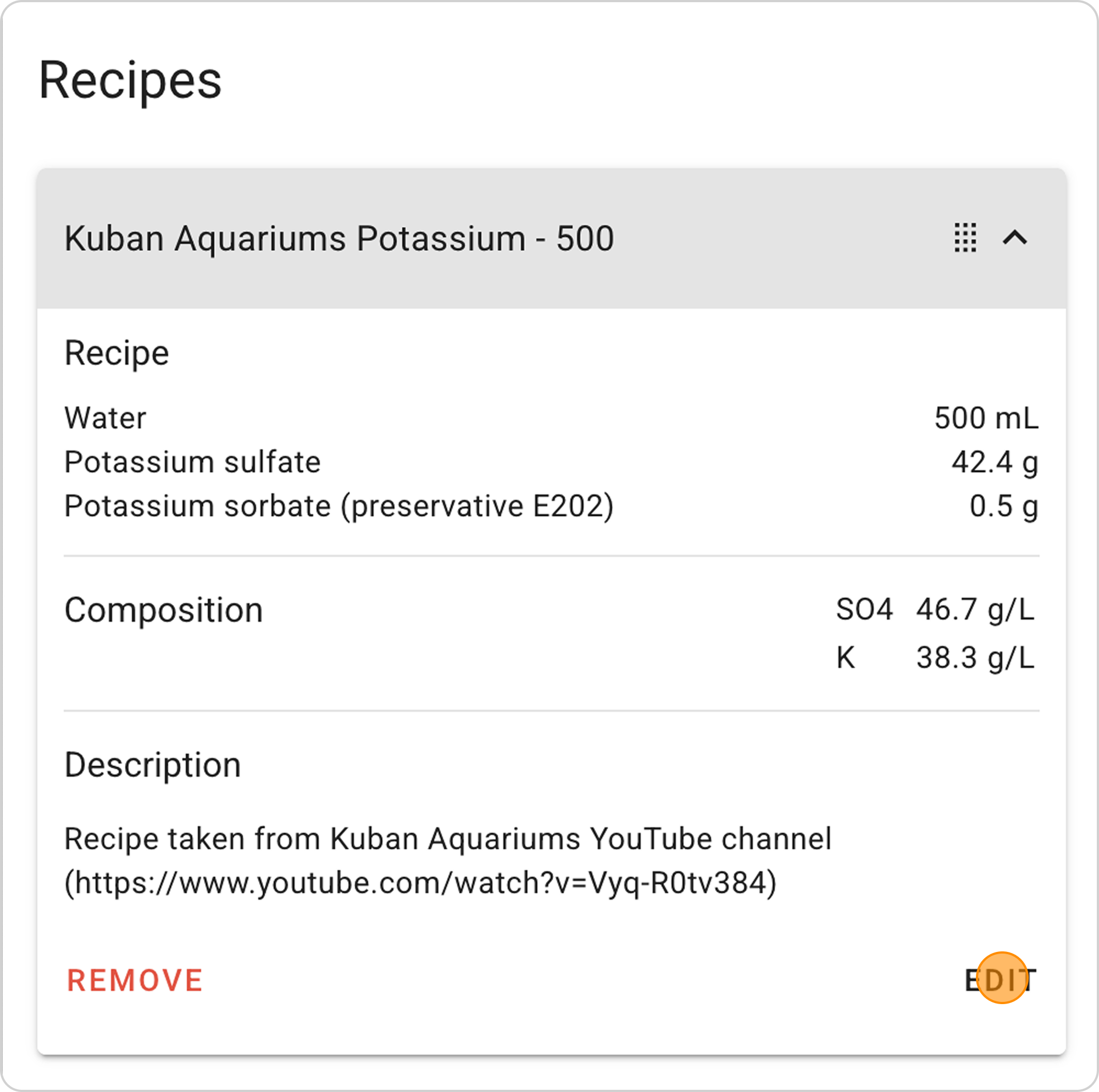Click the K element label

[x=845, y=658]
